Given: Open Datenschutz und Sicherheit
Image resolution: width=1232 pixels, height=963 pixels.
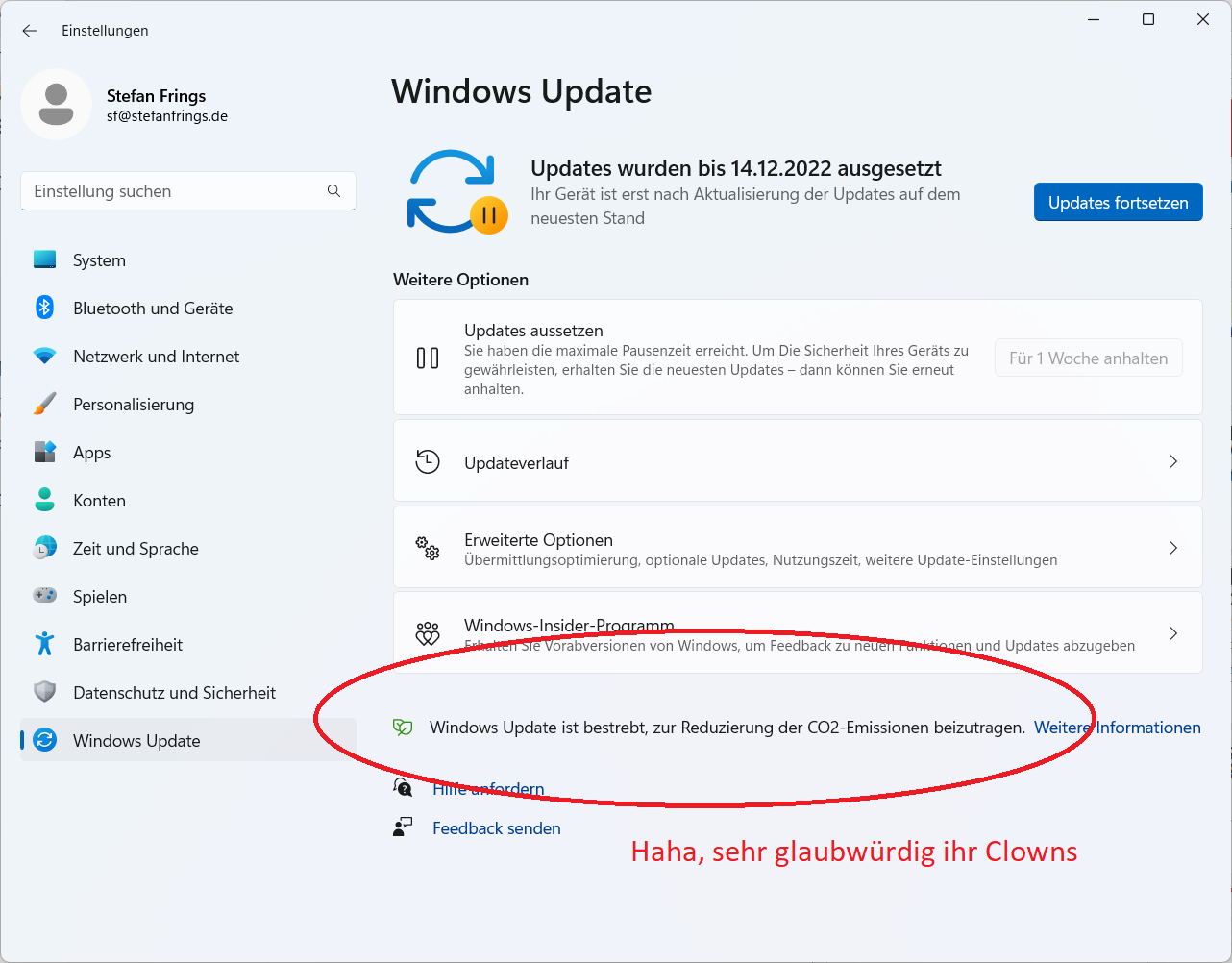Looking at the screenshot, I should (188, 693).
